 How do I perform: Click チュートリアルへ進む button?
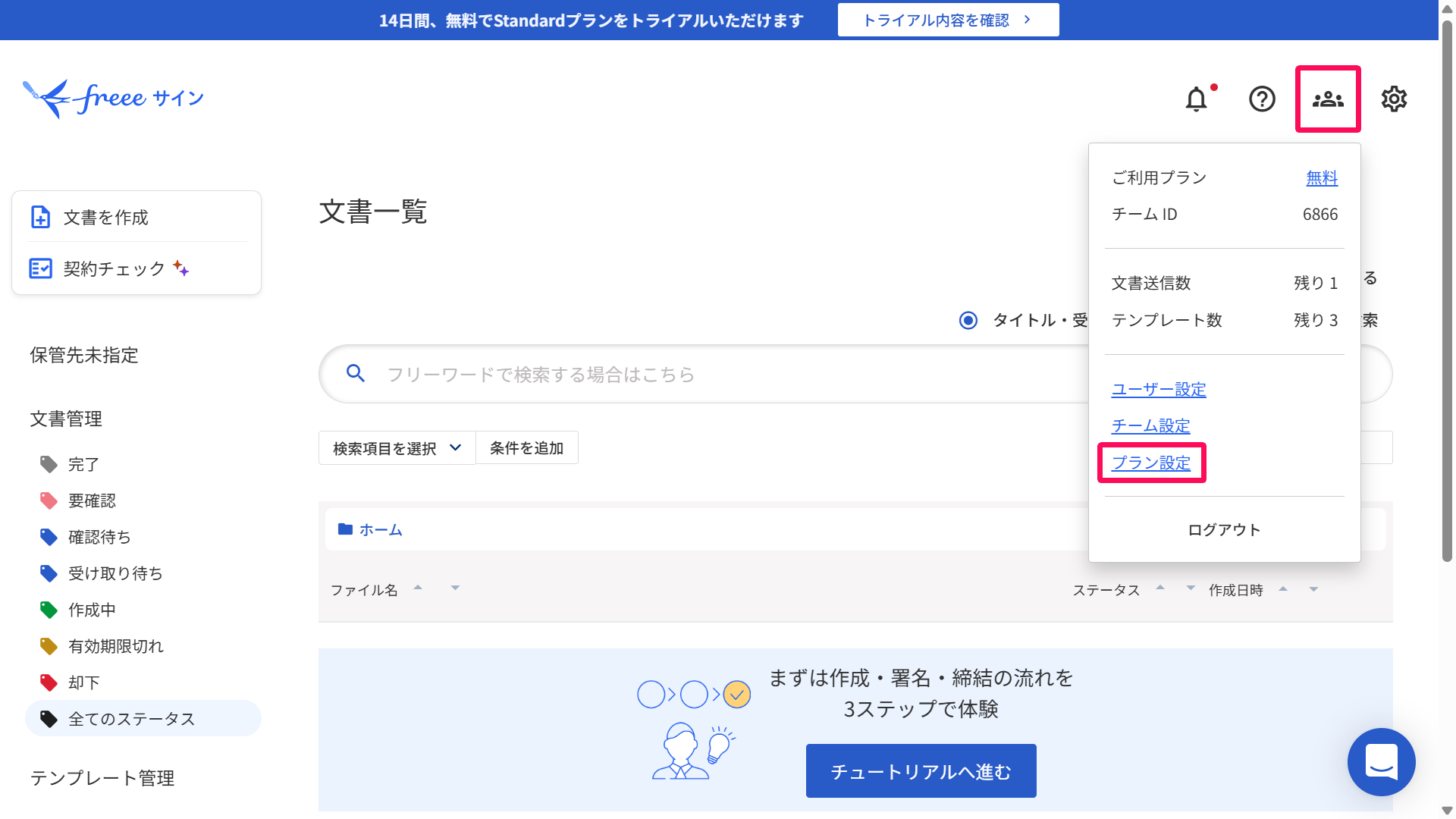tap(921, 770)
